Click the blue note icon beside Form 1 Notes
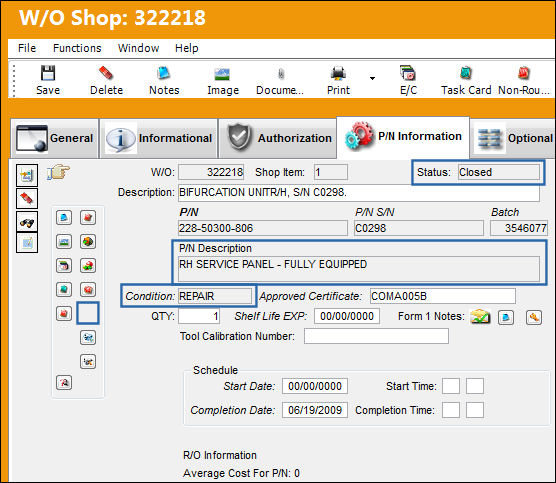The width and height of the screenshot is (556, 483). 506,317
